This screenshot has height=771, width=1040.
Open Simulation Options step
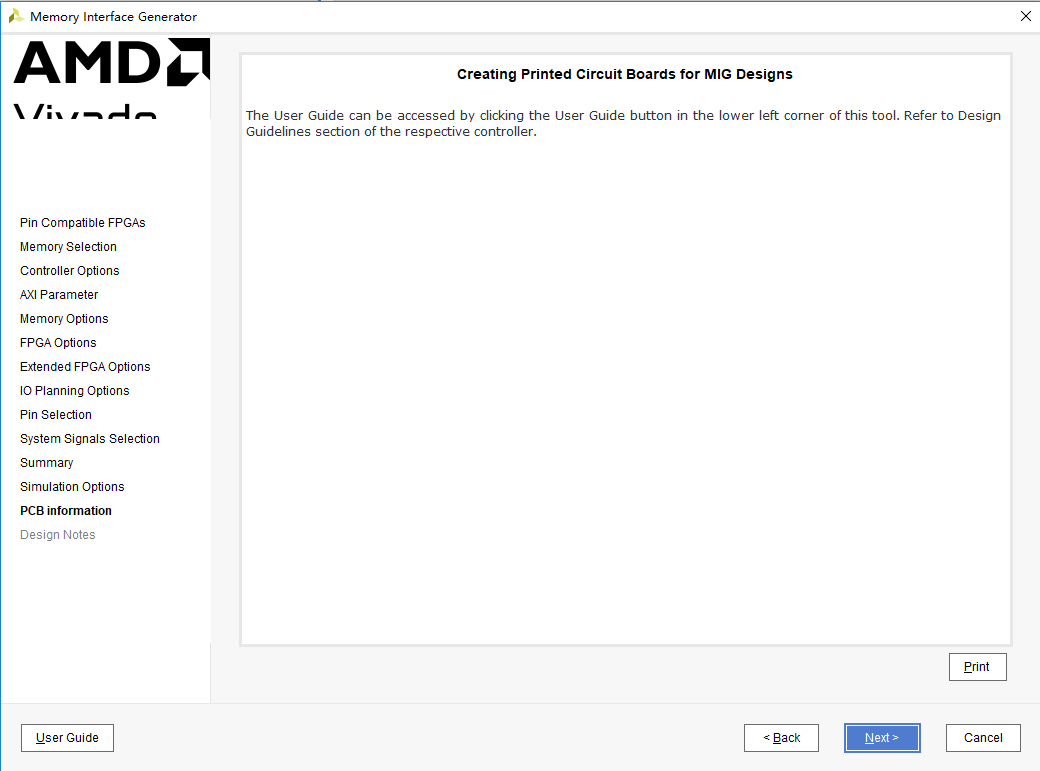point(72,486)
